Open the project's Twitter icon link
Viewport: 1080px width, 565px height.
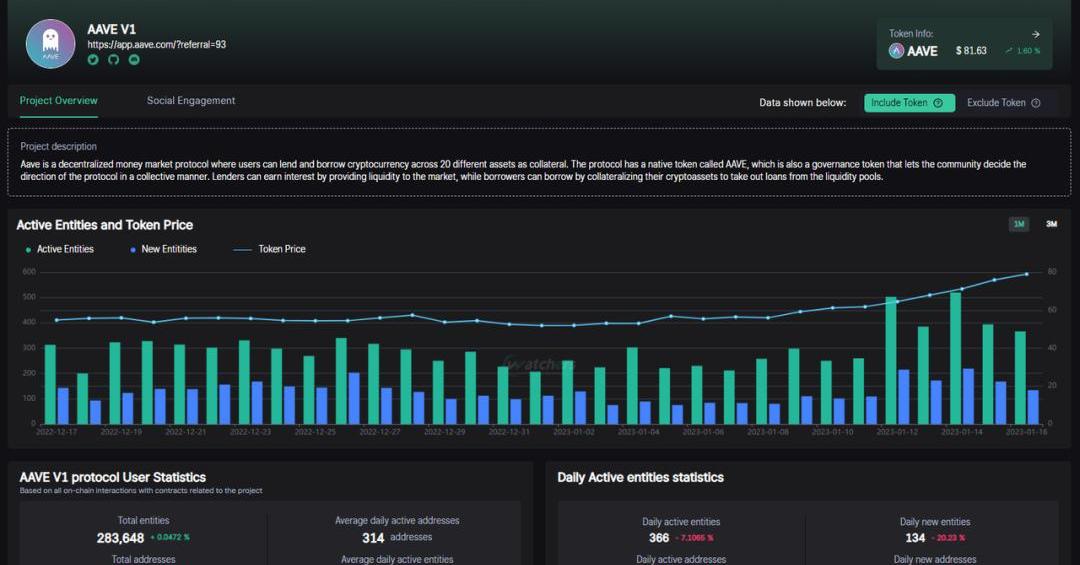[93, 60]
